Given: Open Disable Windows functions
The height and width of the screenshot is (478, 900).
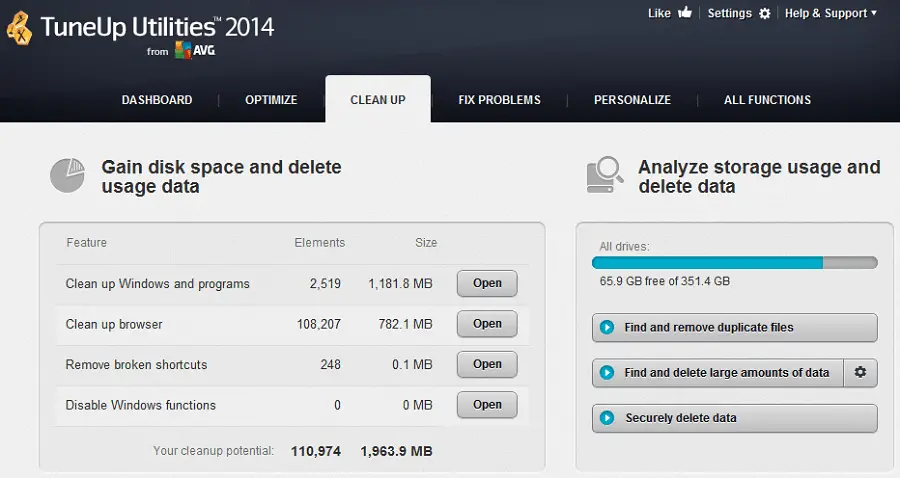Looking at the screenshot, I should click(487, 405).
